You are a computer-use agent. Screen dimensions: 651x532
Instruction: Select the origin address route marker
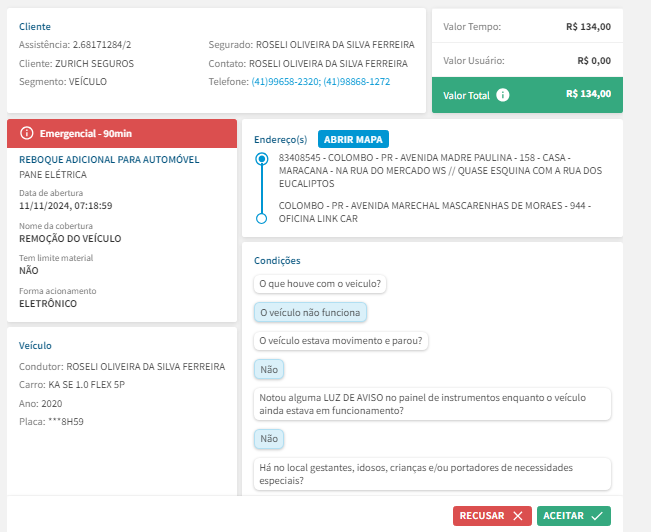point(262,159)
